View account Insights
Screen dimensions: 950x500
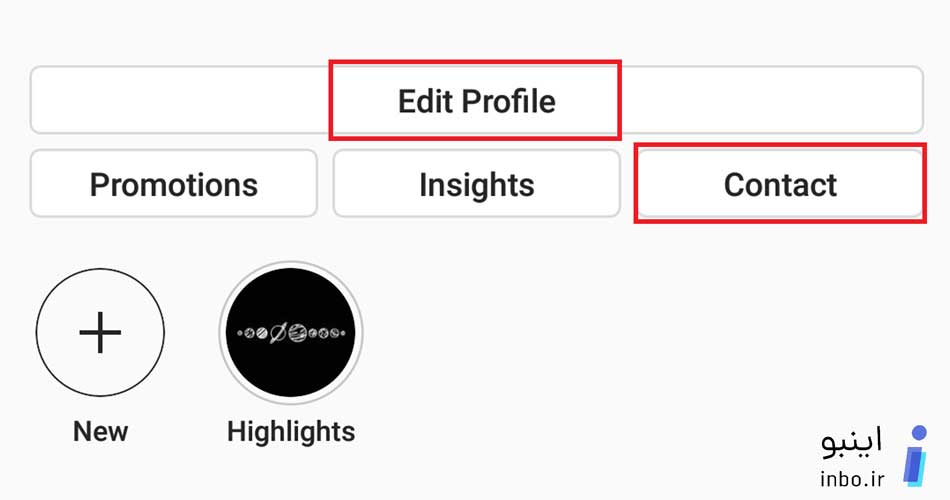pyautogui.click(x=476, y=184)
